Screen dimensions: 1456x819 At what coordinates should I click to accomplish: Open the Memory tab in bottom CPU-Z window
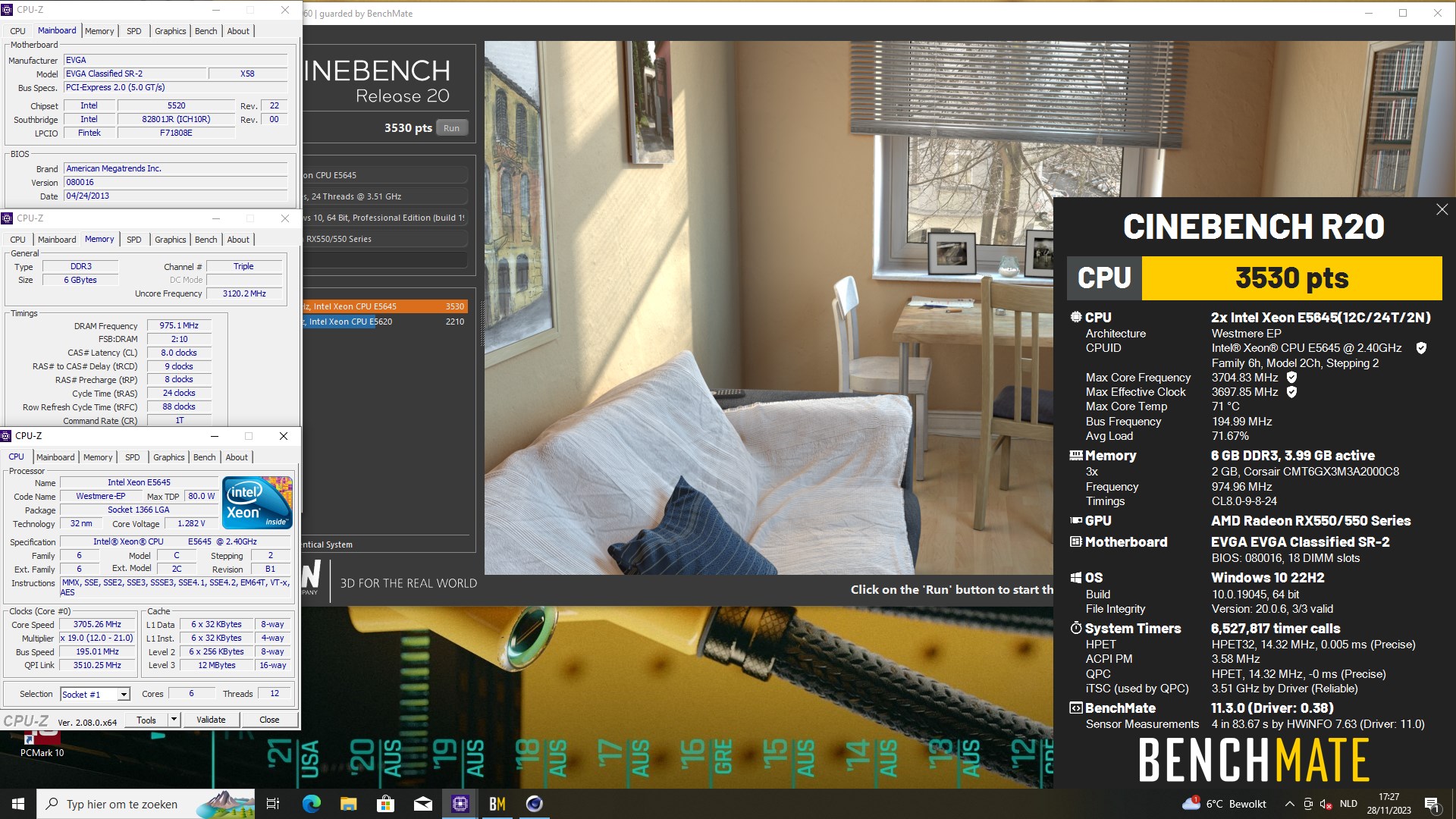[x=98, y=457]
